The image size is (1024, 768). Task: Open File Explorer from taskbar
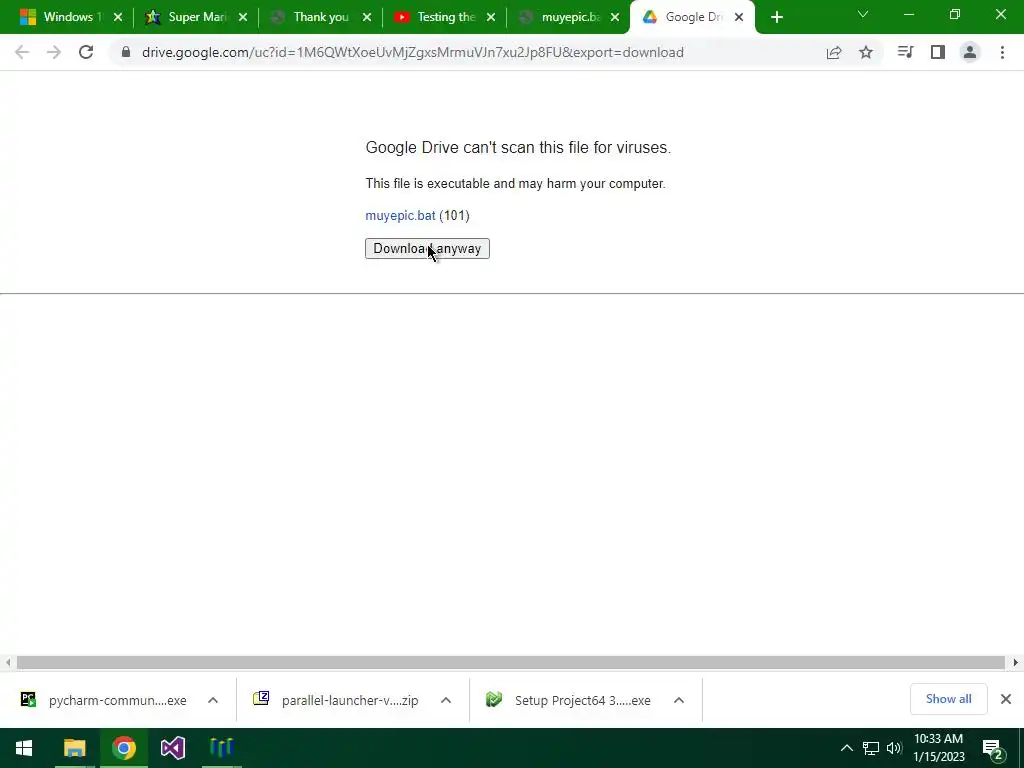pyautogui.click(x=74, y=748)
